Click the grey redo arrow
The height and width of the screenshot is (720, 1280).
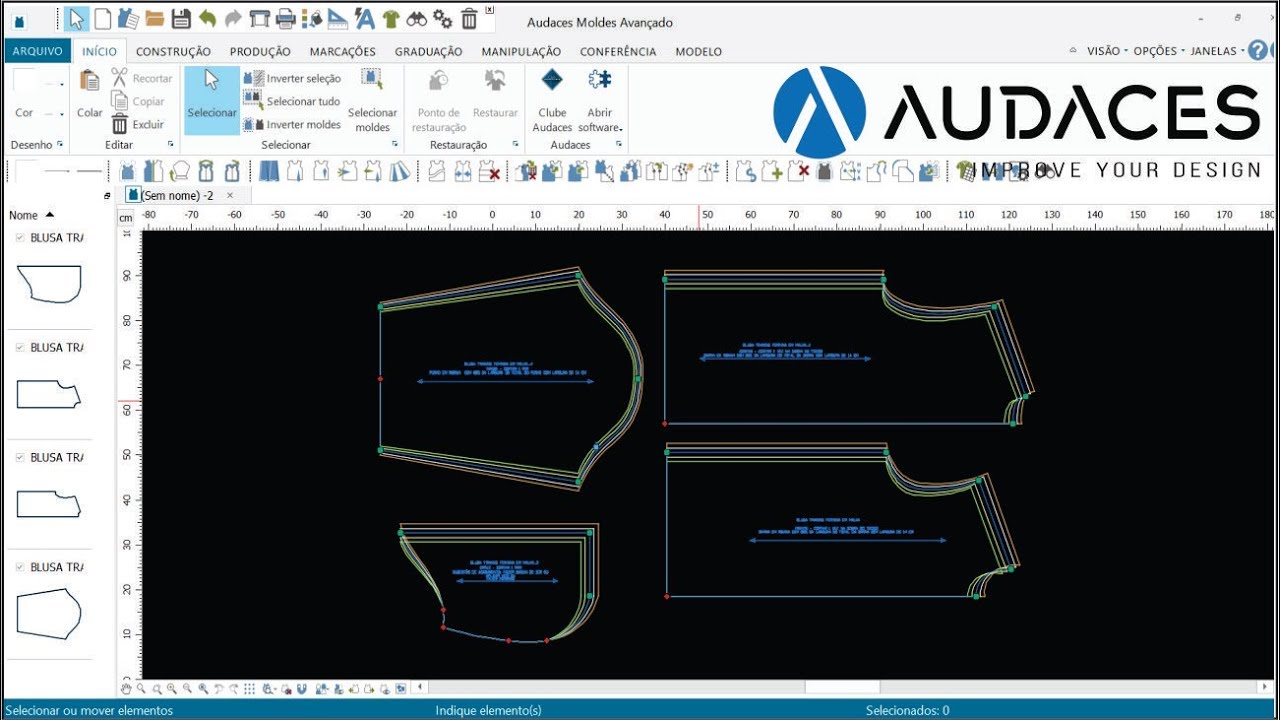click(233, 18)
